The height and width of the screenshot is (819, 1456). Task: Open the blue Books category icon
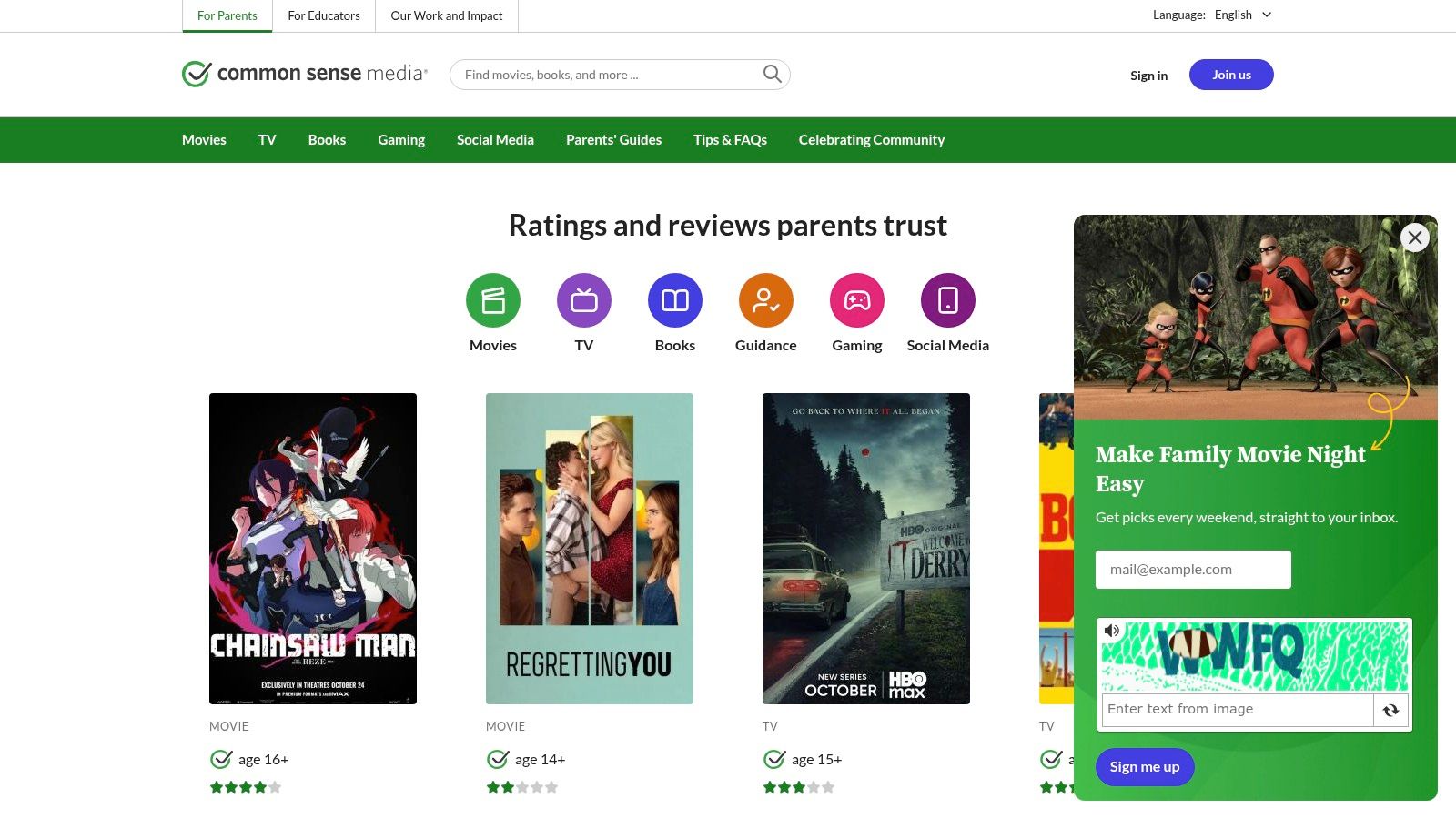(675, 300)
